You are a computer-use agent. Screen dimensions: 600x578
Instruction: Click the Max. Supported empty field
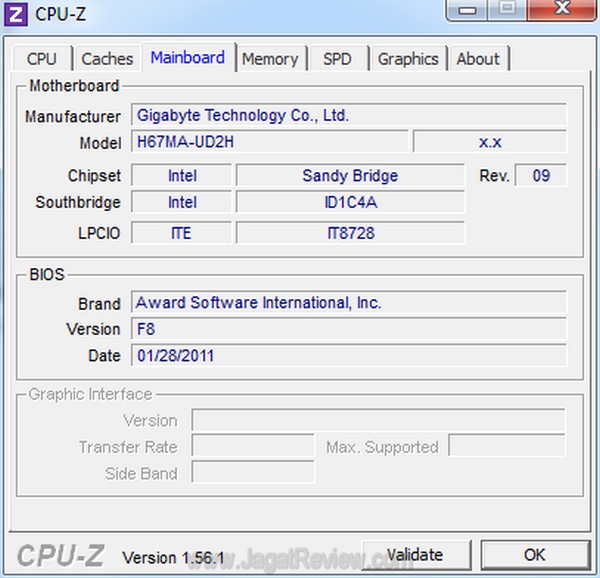507,446
